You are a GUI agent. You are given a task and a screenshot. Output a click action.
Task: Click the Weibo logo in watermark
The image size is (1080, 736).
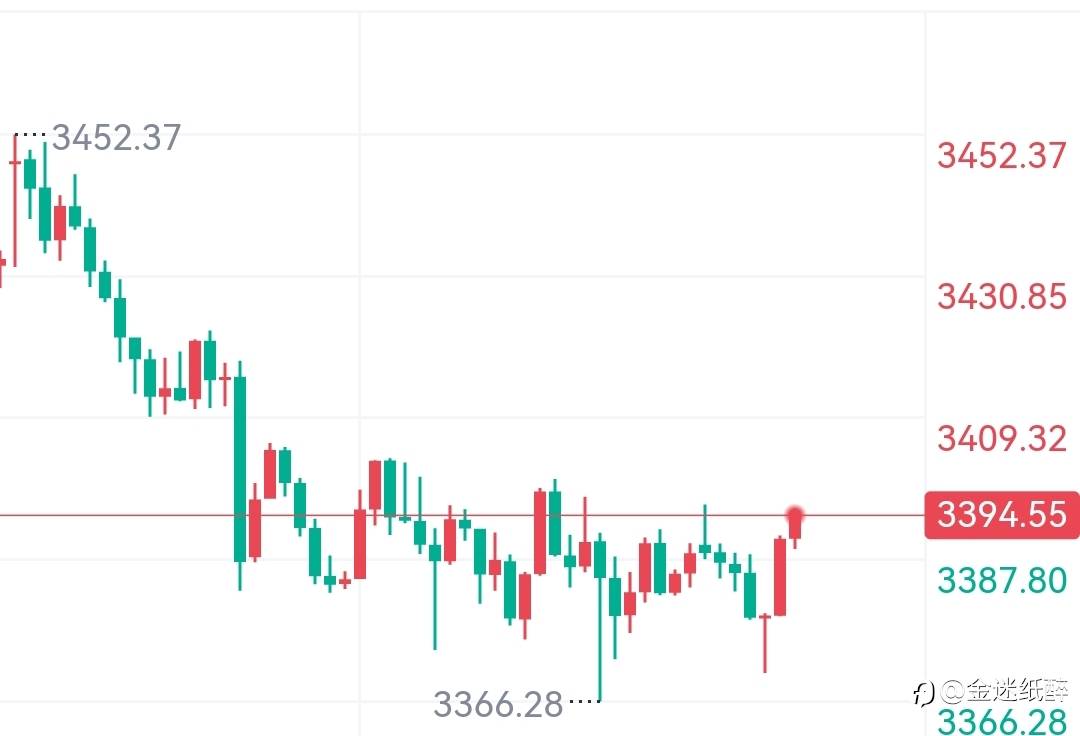[x=924, y=693]
